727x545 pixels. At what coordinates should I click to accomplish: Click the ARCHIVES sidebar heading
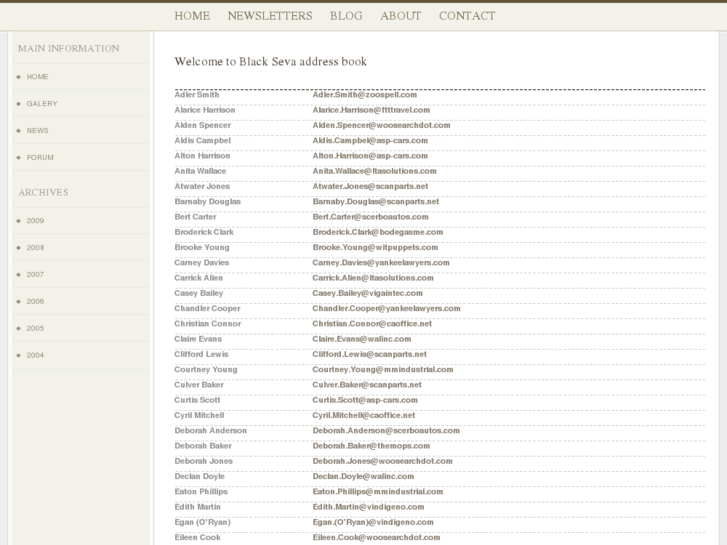43,192
